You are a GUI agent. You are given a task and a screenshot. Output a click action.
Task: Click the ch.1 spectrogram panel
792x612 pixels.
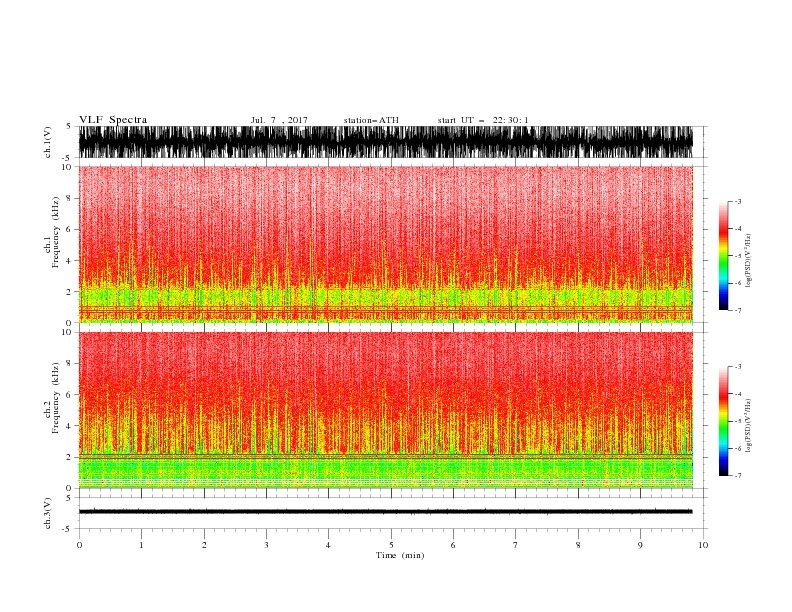(x=385, y=244)
